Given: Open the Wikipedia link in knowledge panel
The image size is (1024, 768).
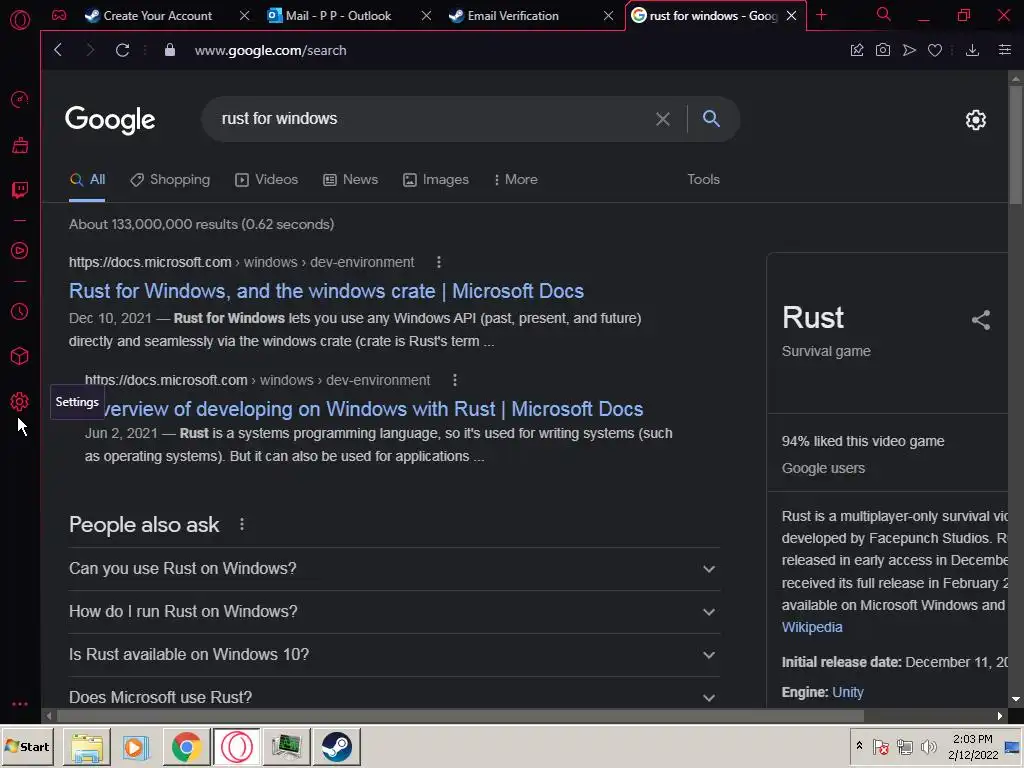Looking at the screenshot, I should click(x=812, y=628).
